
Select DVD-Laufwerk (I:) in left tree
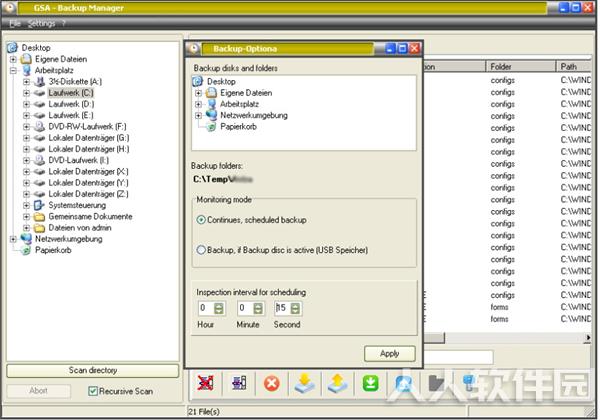click(78, 160)
